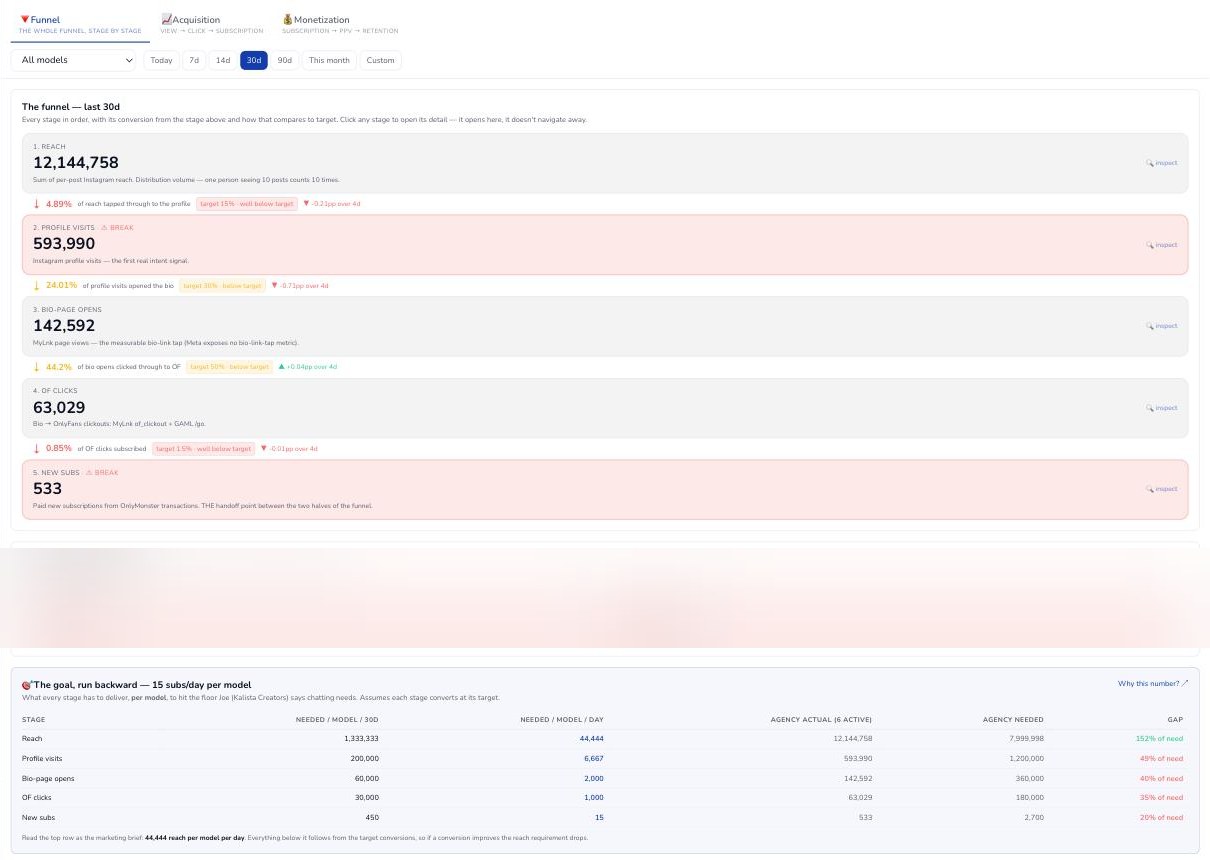This screenshot has width=1210, height=860.
Task: Select the 14d date range
Action: tap(223, 60)
